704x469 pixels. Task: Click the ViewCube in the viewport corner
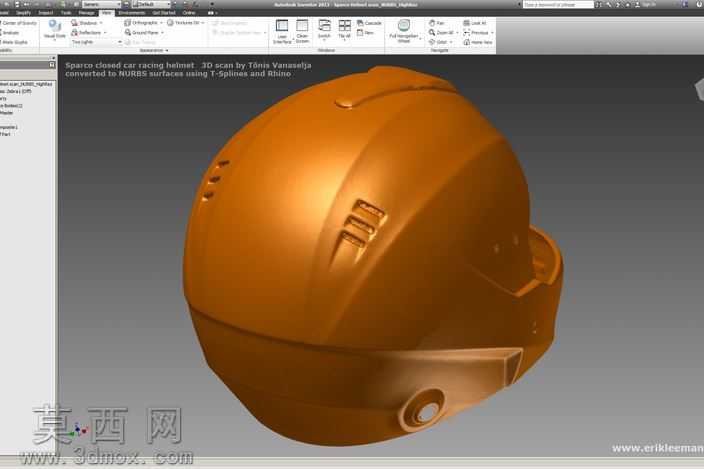coord(700,89)
